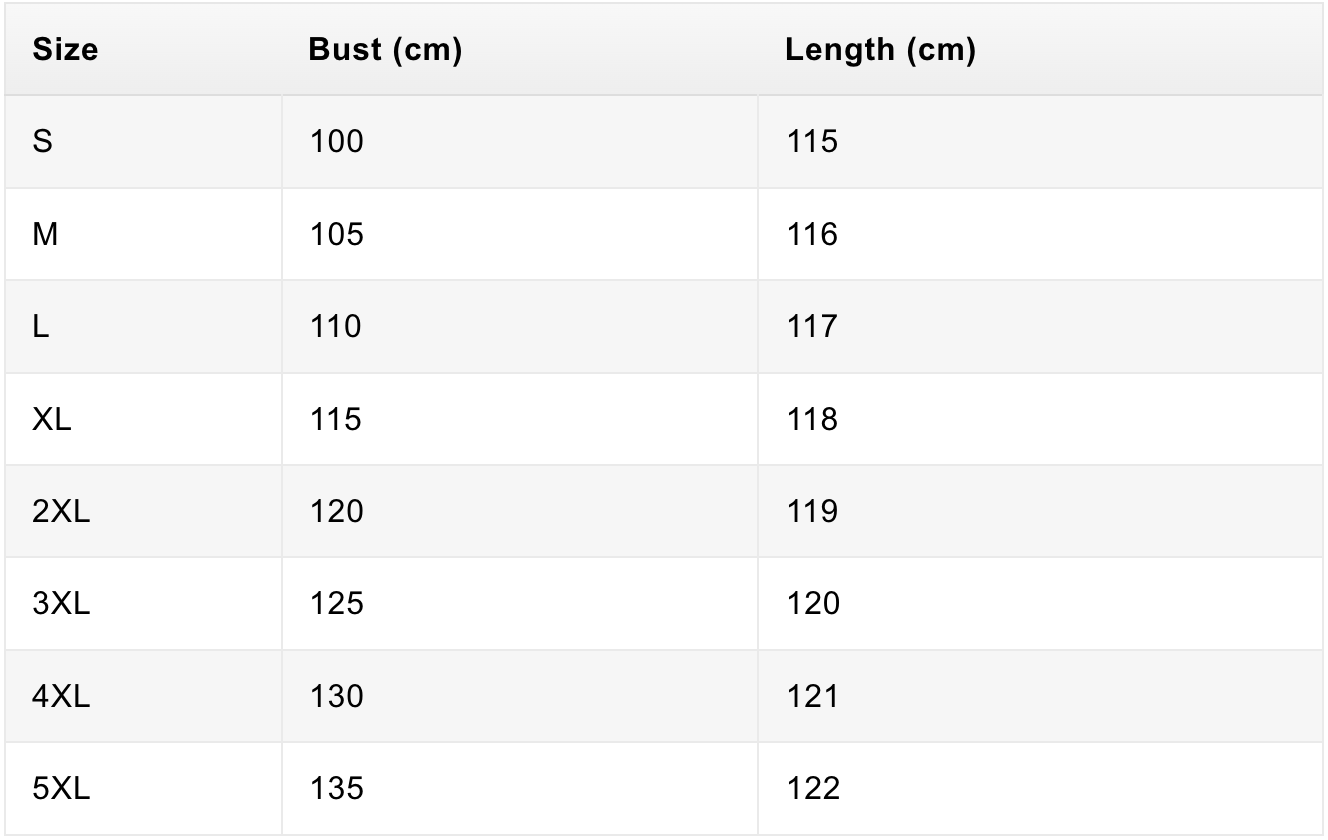Select the XL size cell
The height and width of the screenshot is (840, 1328).
pos(52,420)
